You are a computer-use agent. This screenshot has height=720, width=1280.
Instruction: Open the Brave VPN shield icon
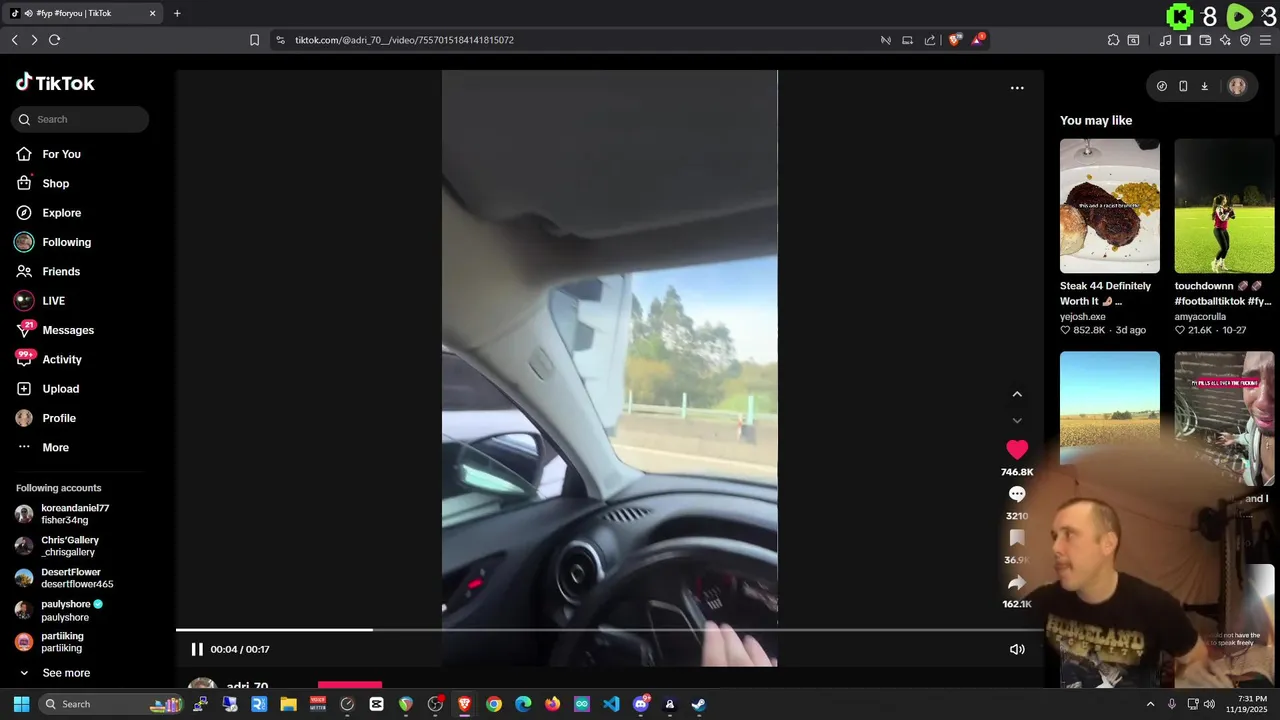pos(1245,40)
